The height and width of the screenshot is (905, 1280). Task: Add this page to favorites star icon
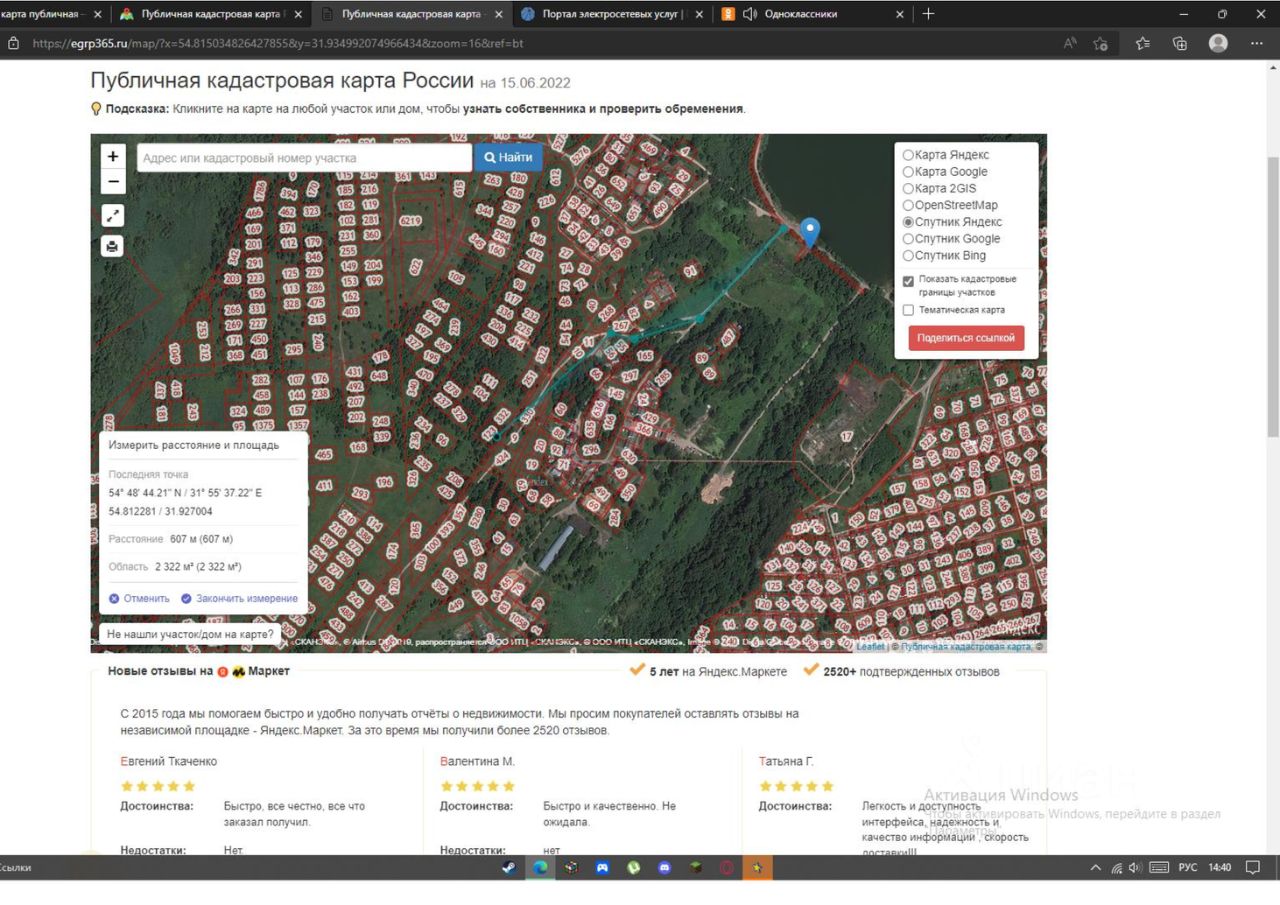pos(1101,43)
